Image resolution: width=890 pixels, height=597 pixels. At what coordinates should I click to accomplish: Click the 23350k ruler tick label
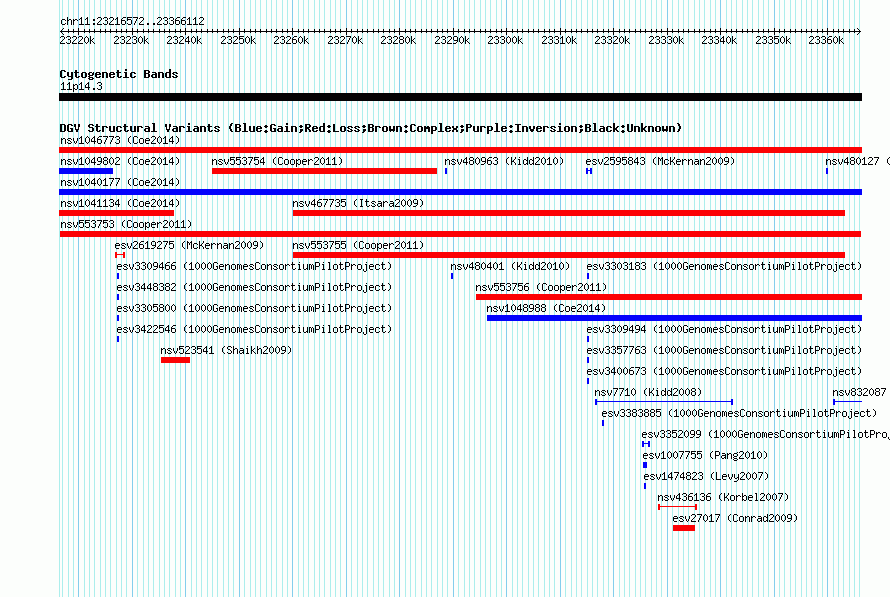(x=773, y=40)
